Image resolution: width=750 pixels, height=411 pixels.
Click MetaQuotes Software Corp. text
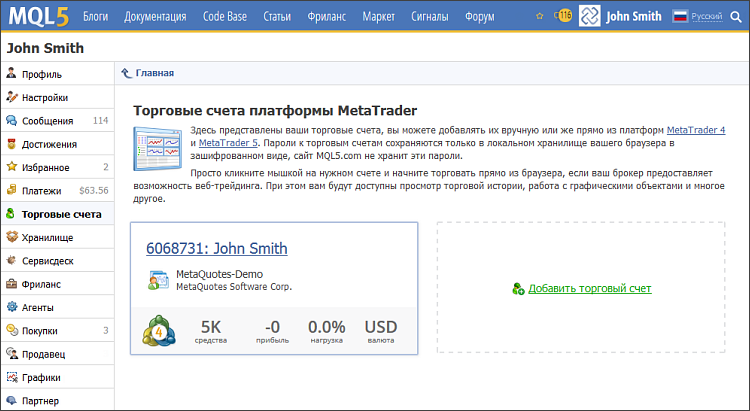pyautogui.click(x=234, y=287)
